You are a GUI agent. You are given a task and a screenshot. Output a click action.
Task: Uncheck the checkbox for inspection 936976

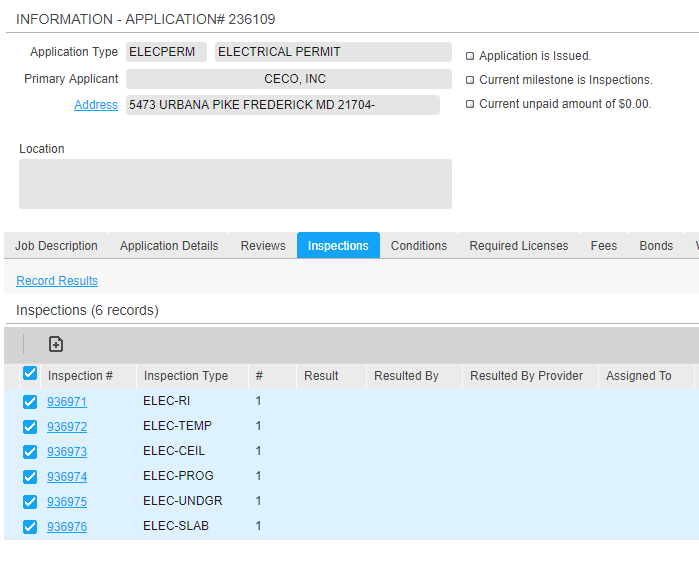(x=30, y=527)
